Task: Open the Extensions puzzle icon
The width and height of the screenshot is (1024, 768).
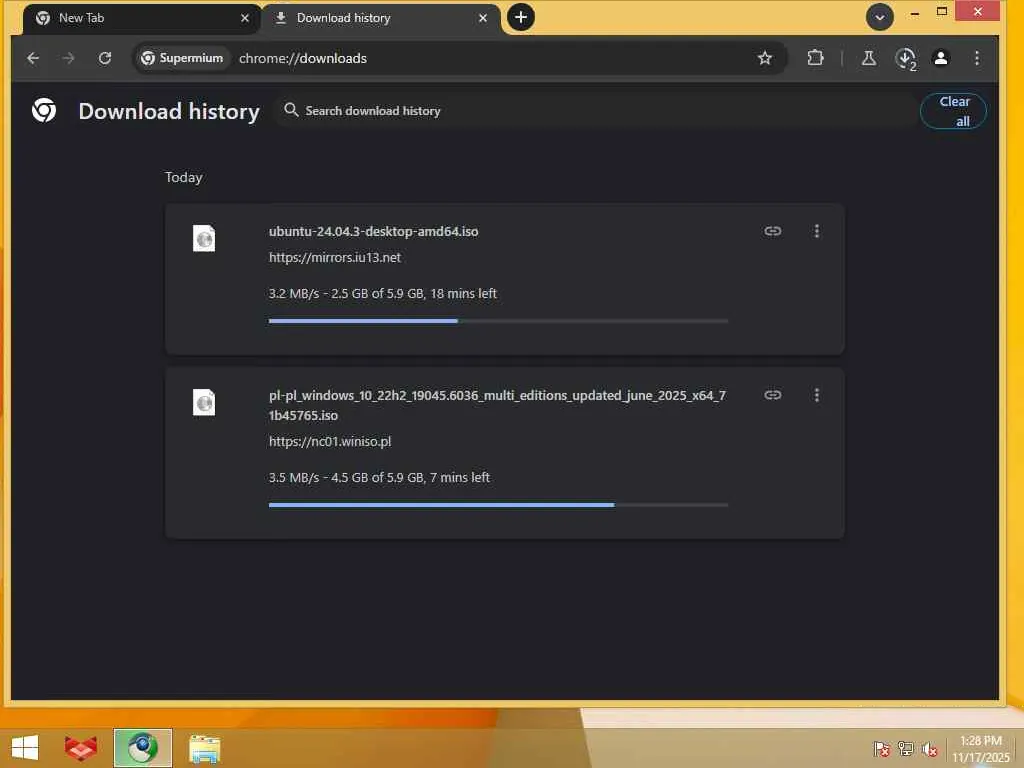Action: 815,58
